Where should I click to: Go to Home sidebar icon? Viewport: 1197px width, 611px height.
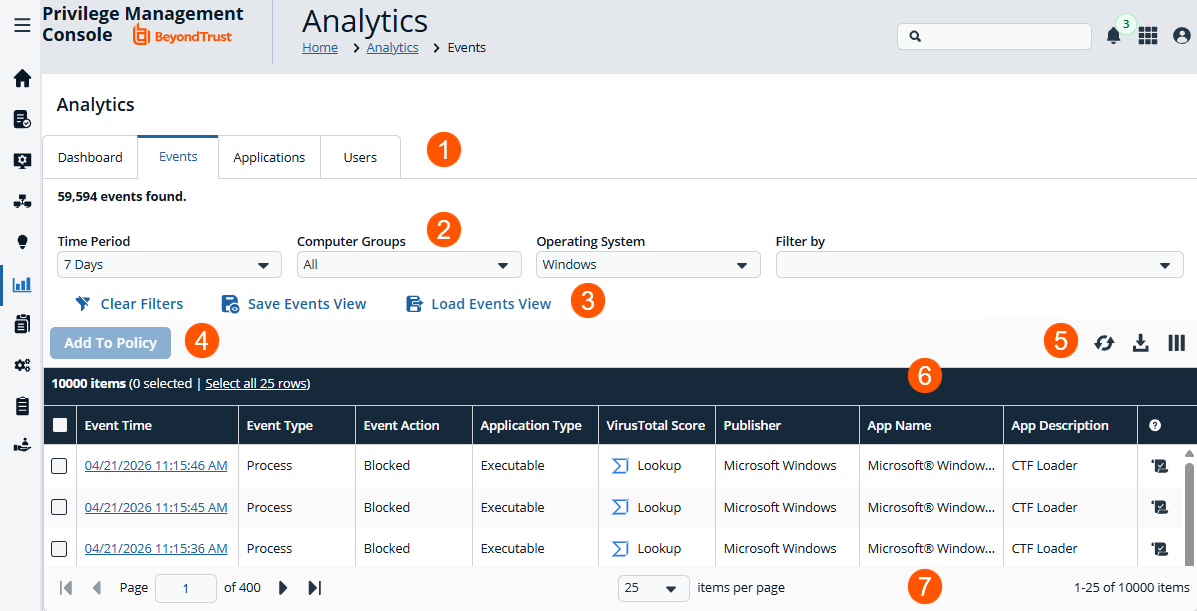pos(22,78)
